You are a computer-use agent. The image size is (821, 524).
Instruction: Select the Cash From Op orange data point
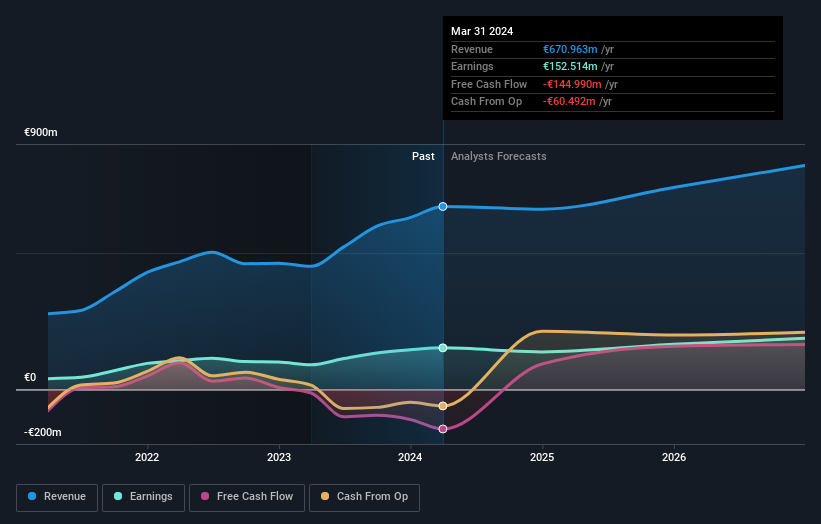(x=443, y=406)
